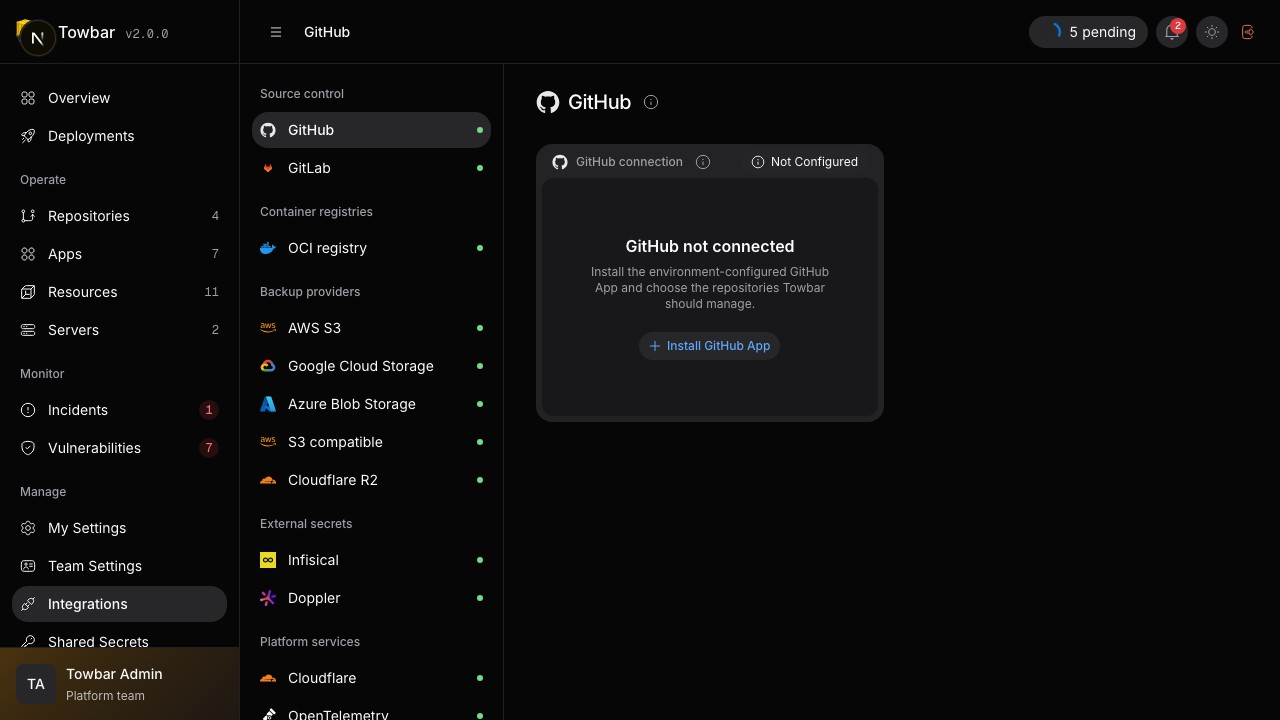The height and width of the screenshot is (720, 1280).
Task: Click the Azure Blob Storage icon
Action: click(x=268, y=404)
